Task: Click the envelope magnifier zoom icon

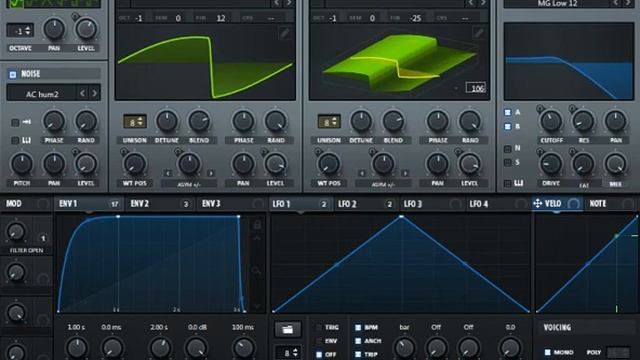Action: (x=256, y=270)
